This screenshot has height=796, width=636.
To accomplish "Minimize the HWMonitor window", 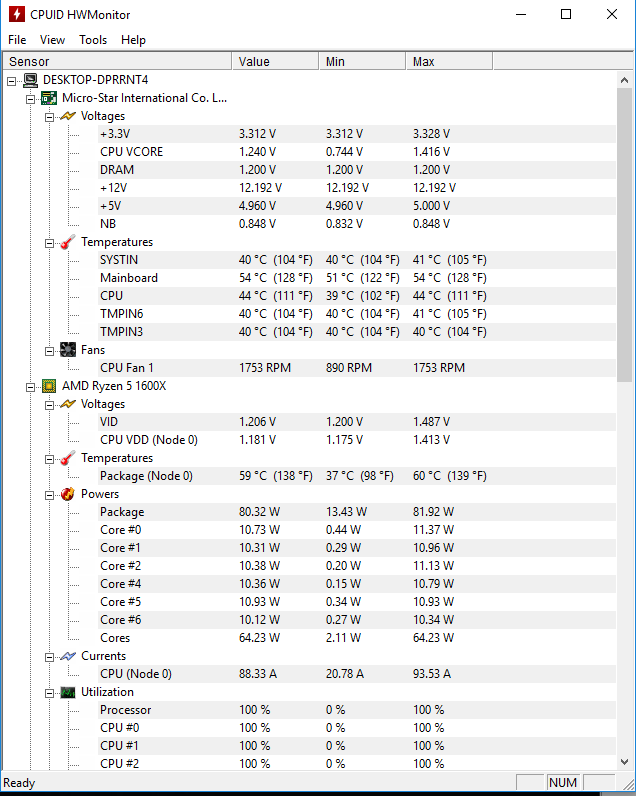I will coord(521,14).
